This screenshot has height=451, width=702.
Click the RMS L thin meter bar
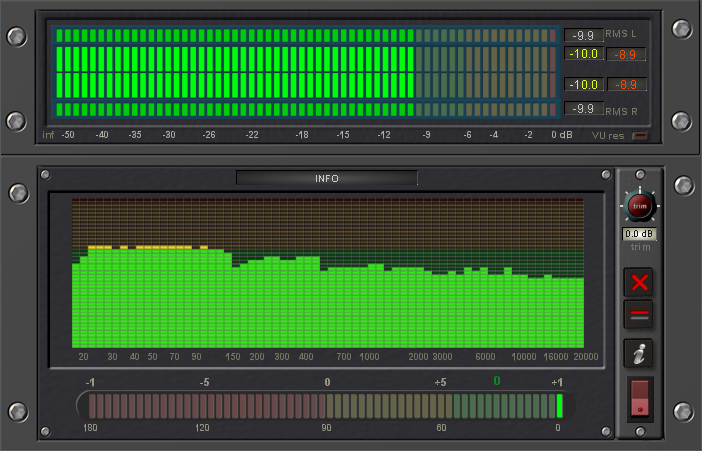coord(306,35)
